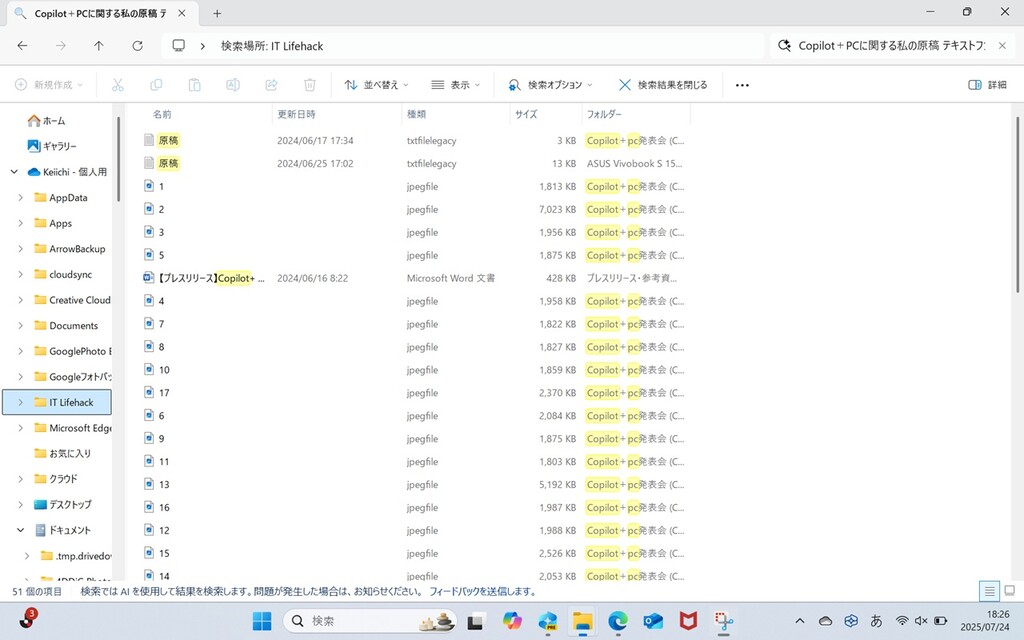Click 検索結果を閉じる button
Screen dimensions: 1024x640
663,85
